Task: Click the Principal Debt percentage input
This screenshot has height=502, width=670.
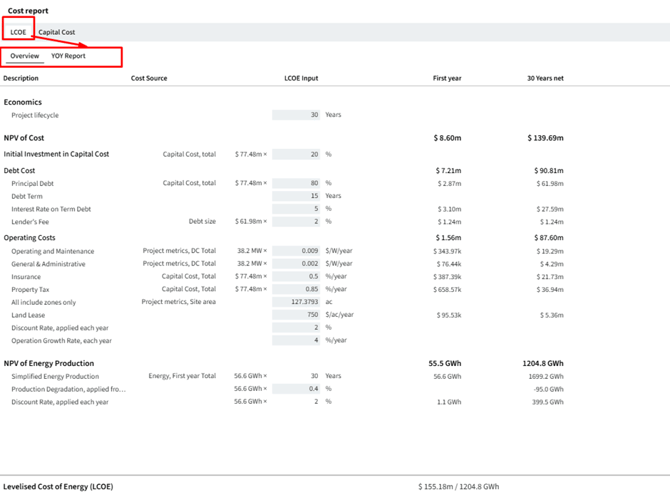Action: coord(296,183)
